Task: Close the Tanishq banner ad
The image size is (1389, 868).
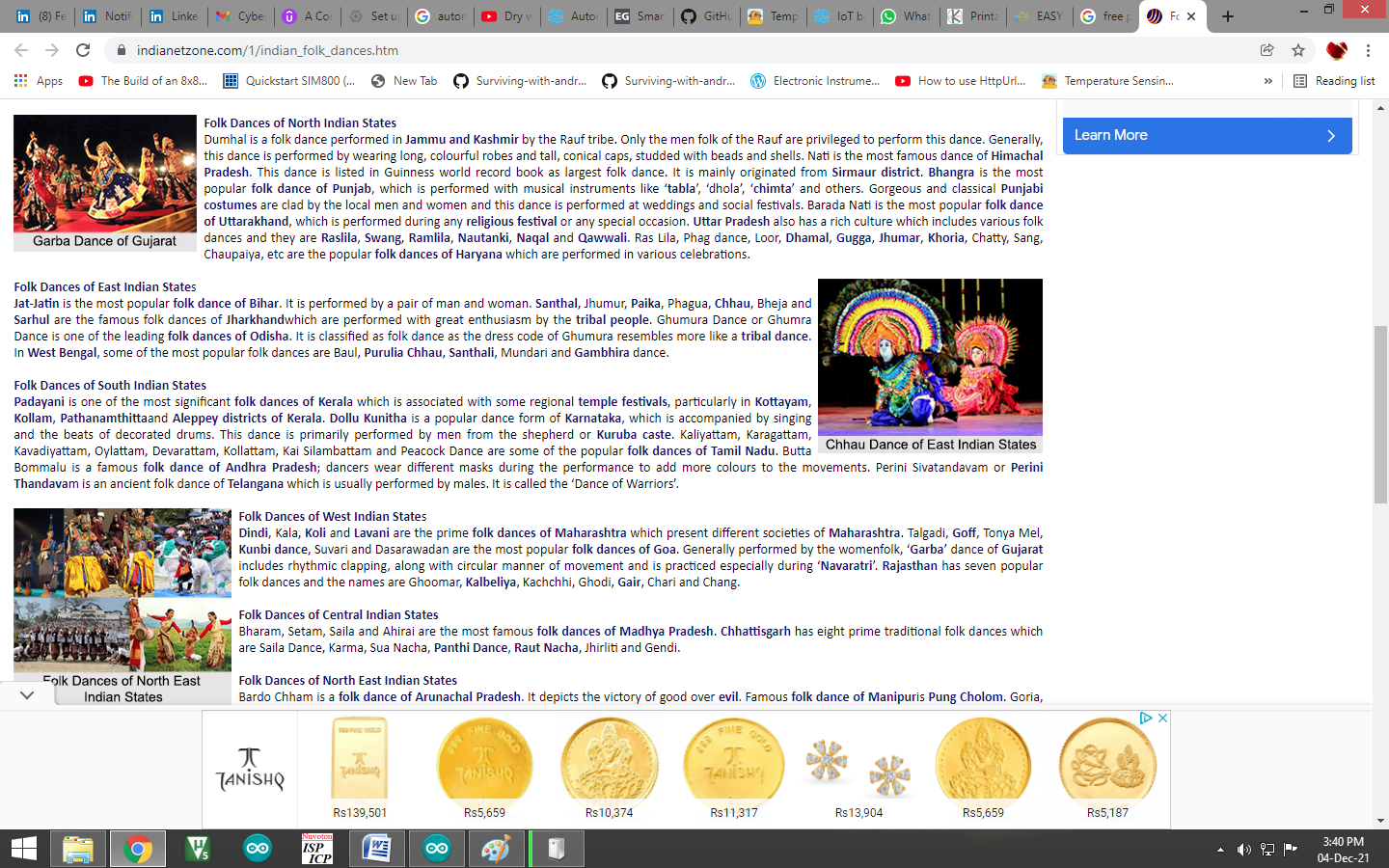Action: click(x=1162, y=718)
